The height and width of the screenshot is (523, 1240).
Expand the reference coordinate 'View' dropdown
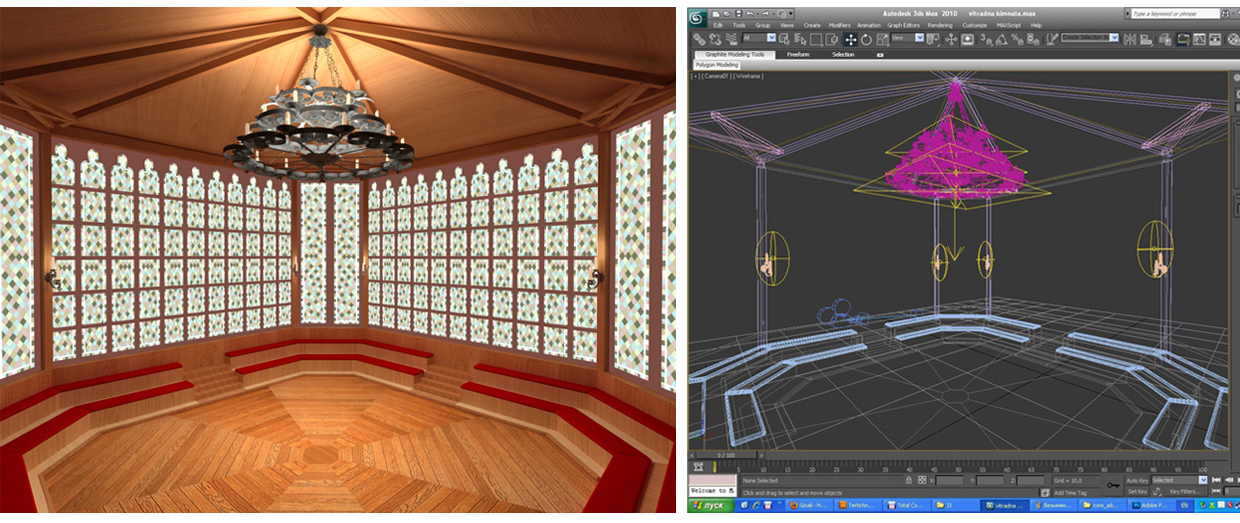[906, 39]
